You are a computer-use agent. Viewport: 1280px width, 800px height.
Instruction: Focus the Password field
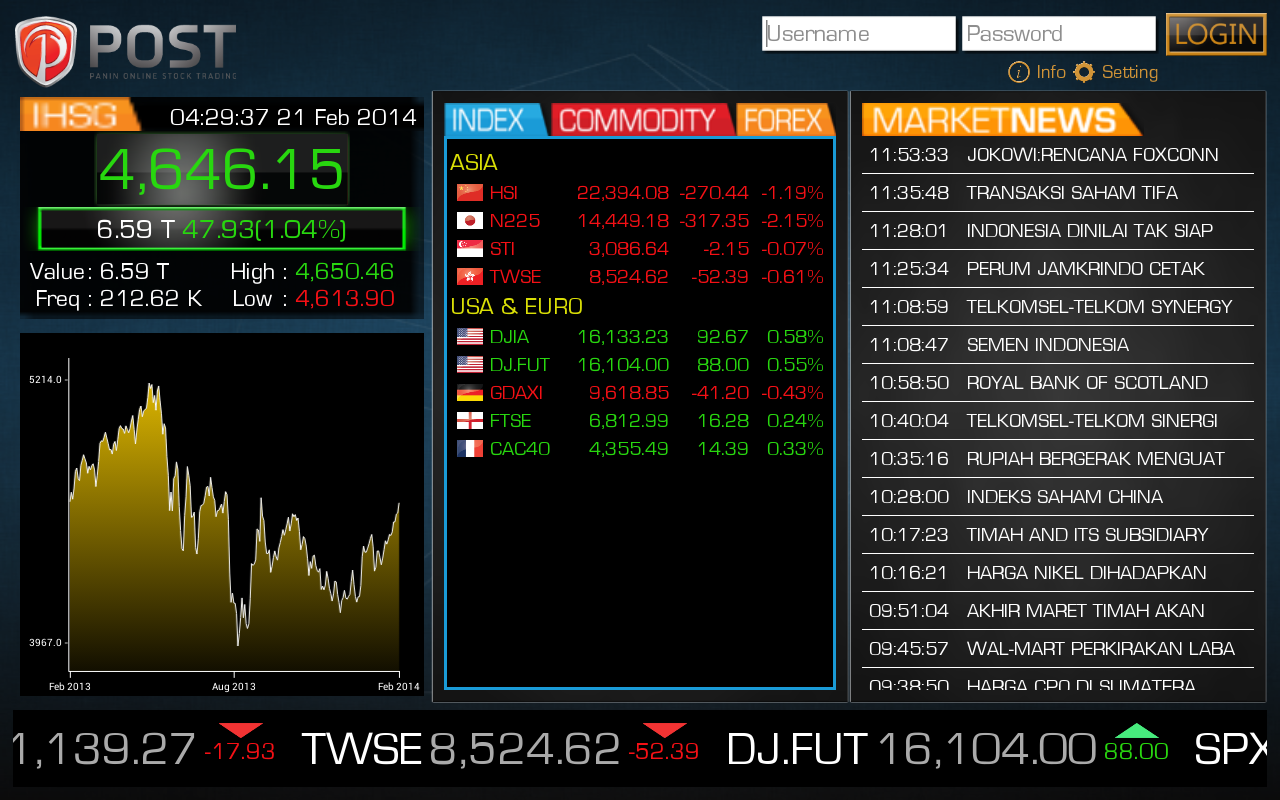[1059, 34]
